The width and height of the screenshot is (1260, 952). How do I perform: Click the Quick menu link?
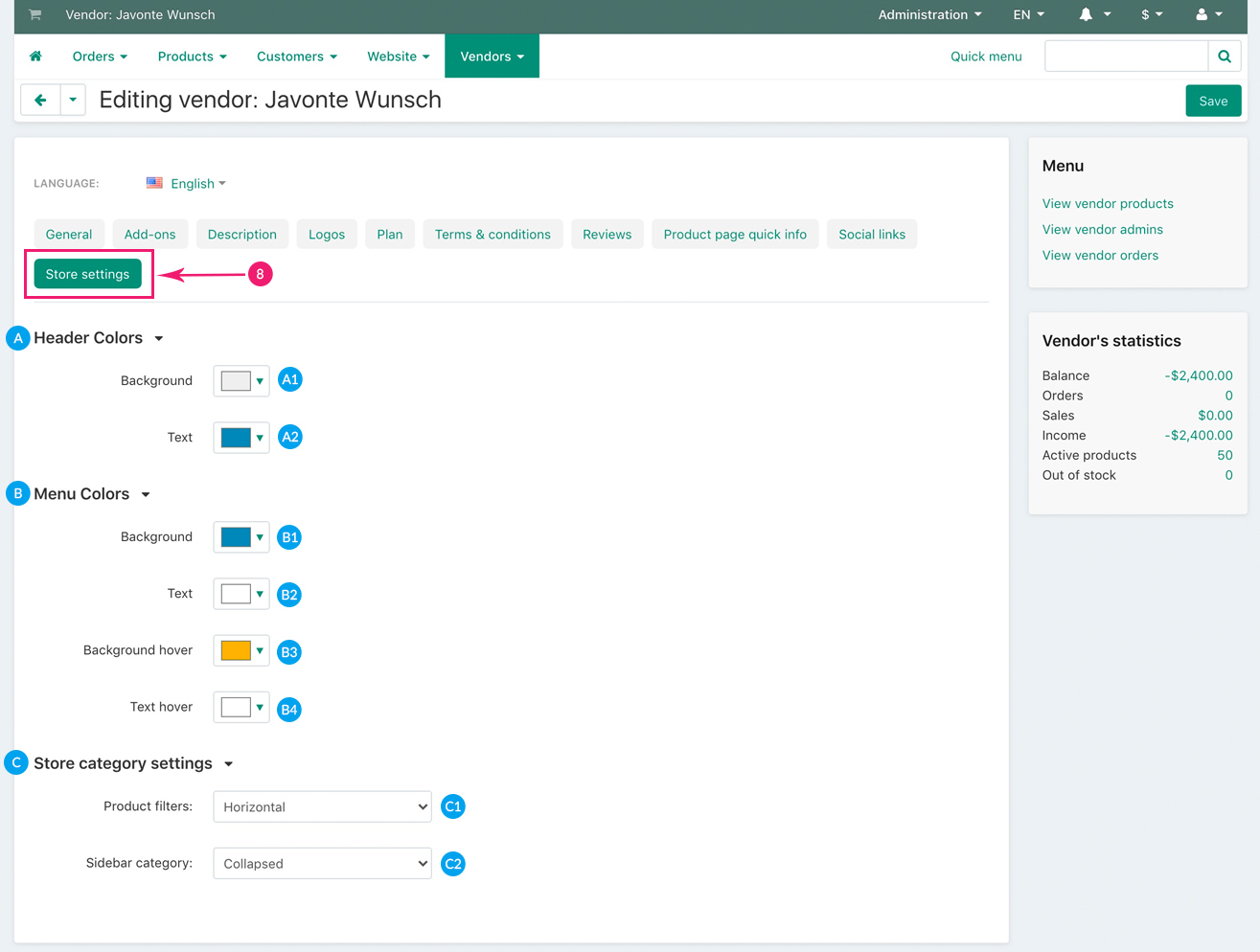pos(986,57)
